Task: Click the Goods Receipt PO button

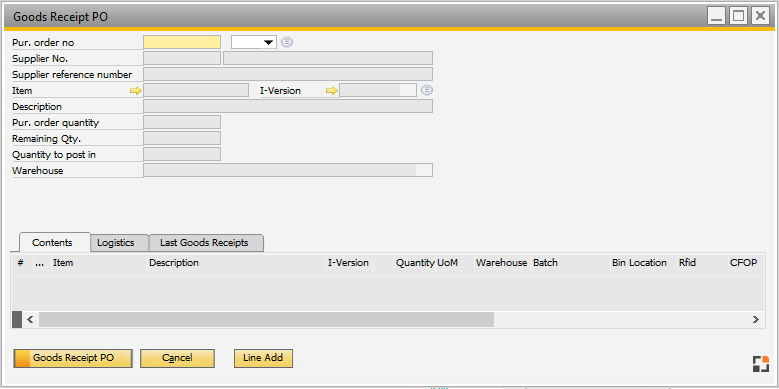Action: point(73,358)
